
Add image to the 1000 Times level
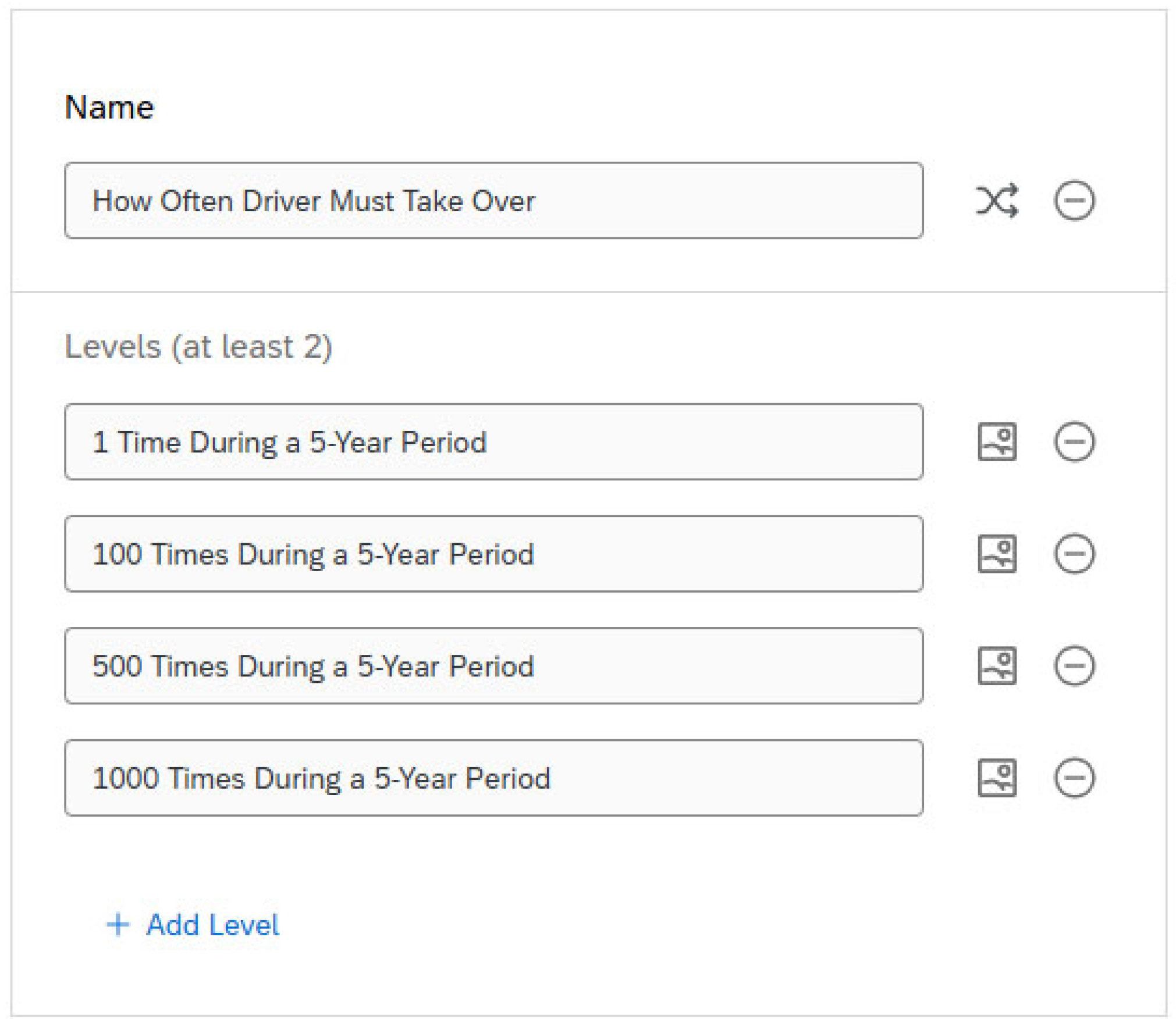pyautogui.click(x=996, y=778)
